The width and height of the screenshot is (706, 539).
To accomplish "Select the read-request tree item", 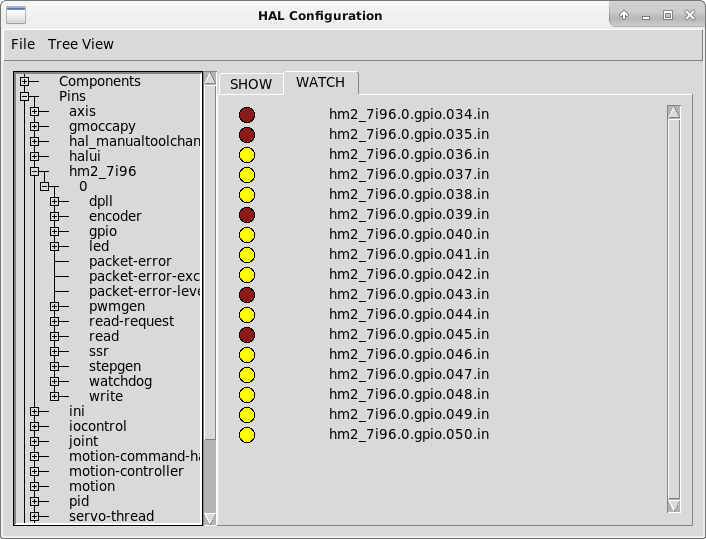I will (x=131, y=321).
